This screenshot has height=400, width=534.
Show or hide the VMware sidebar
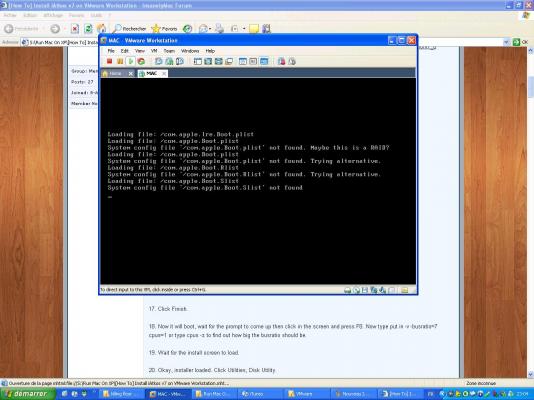[x=198, y=61]
